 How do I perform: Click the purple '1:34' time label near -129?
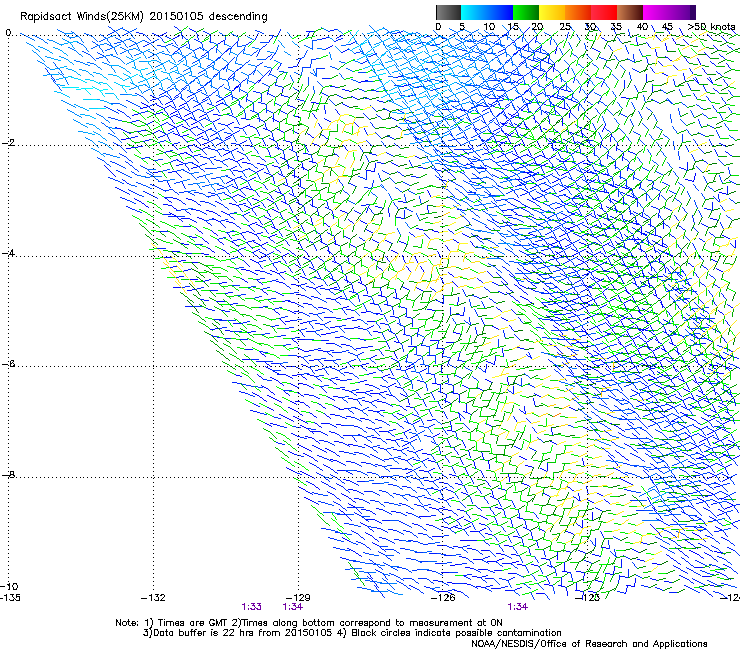293,607
